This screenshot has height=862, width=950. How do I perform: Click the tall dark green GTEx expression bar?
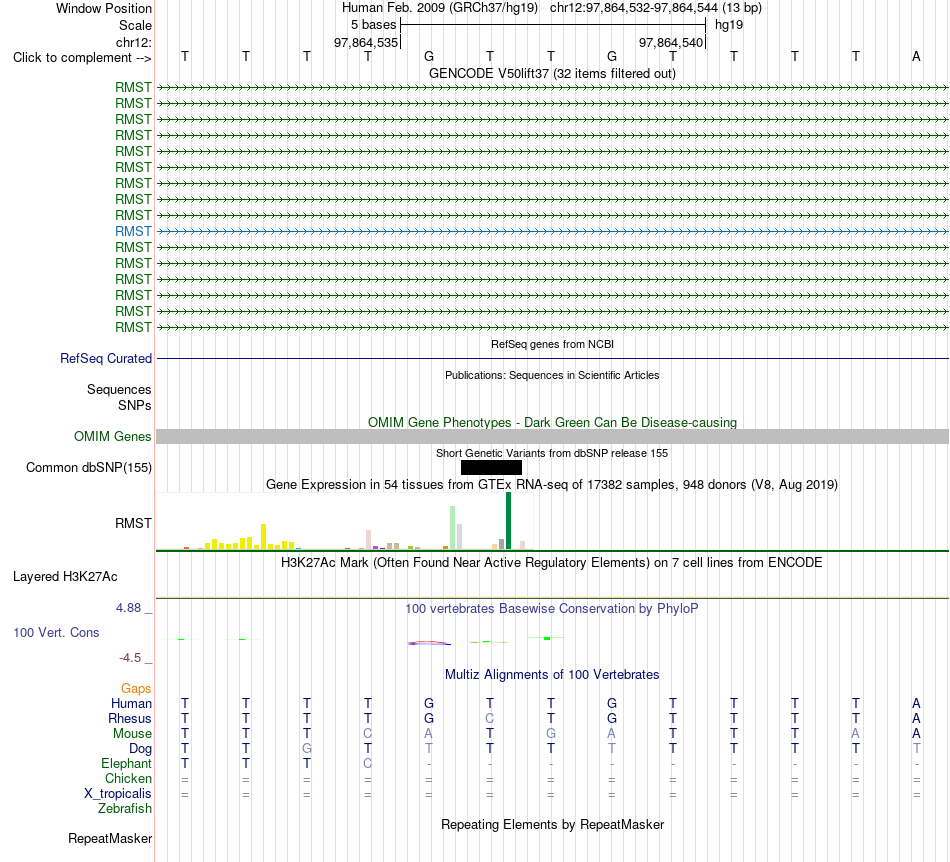pyautogui.click(x=508, y=521)
